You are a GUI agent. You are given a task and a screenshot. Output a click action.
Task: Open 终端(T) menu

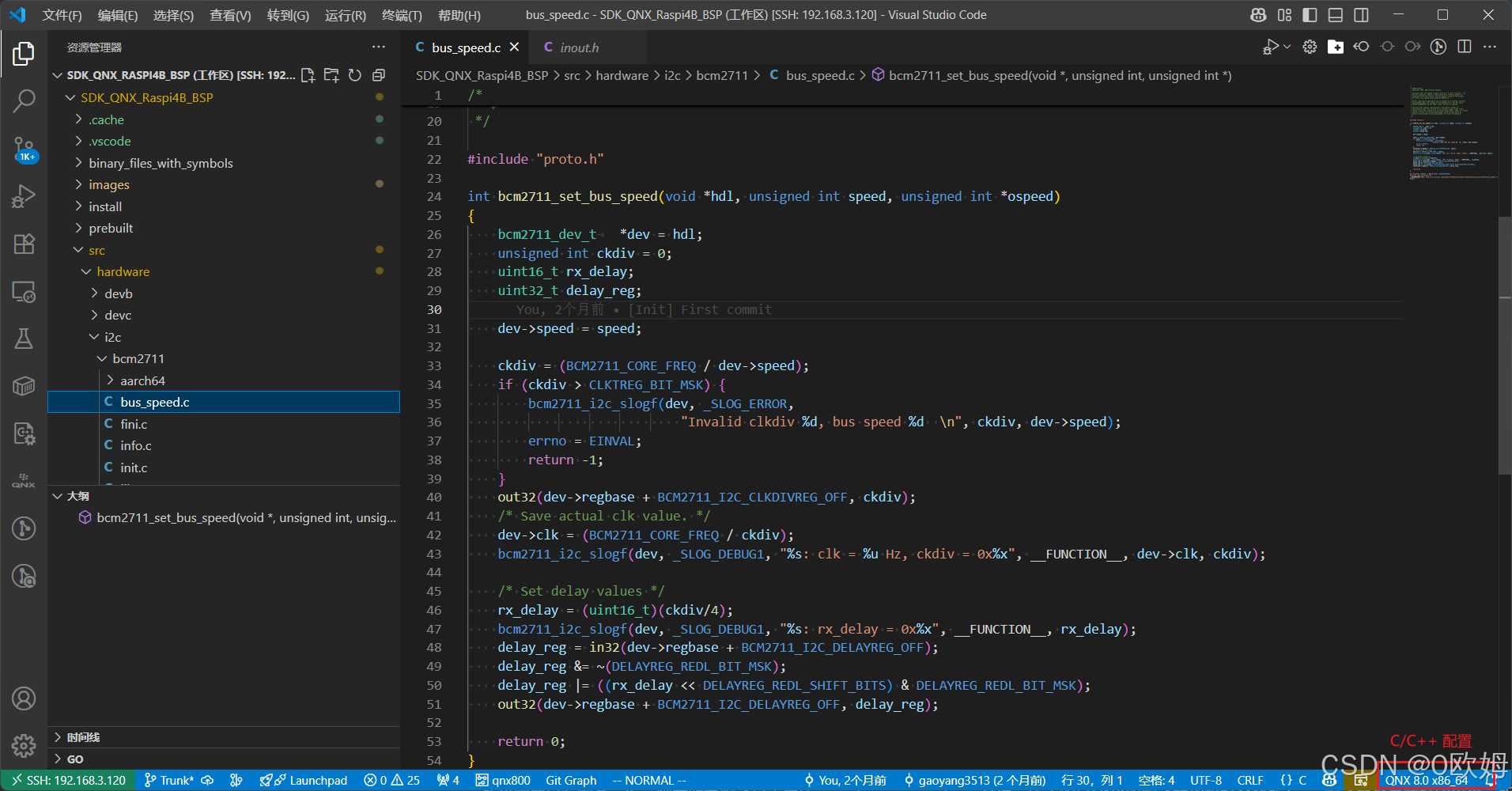click(x=402, y=15)
